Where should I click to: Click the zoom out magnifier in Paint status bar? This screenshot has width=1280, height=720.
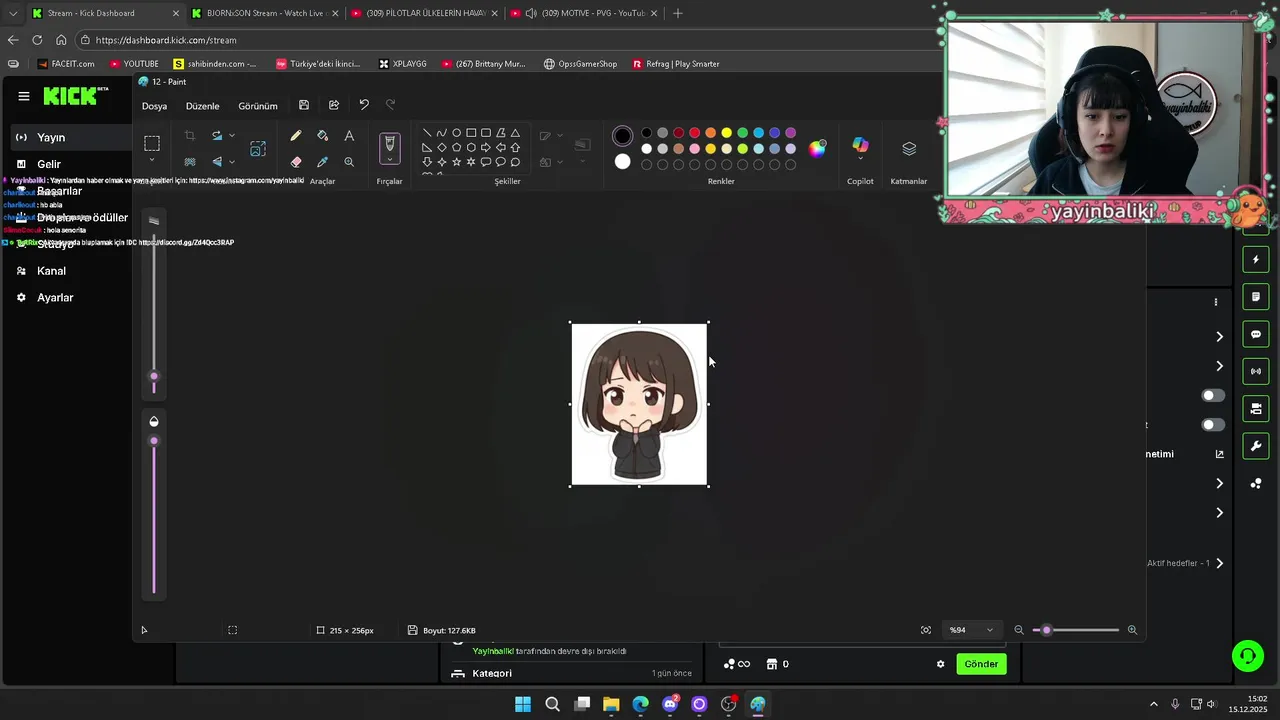pyautogui.click(x=1019, y=630)
